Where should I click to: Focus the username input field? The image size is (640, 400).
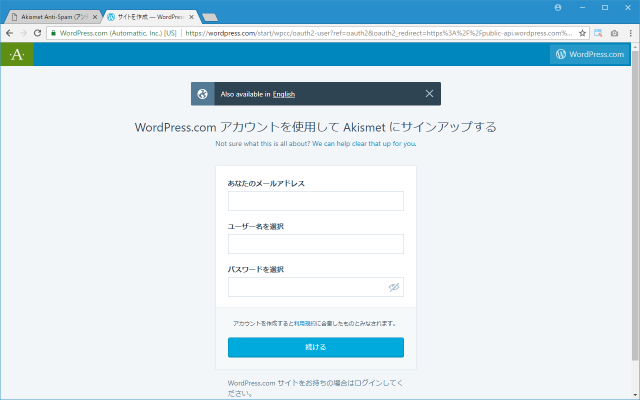[316, 244]
